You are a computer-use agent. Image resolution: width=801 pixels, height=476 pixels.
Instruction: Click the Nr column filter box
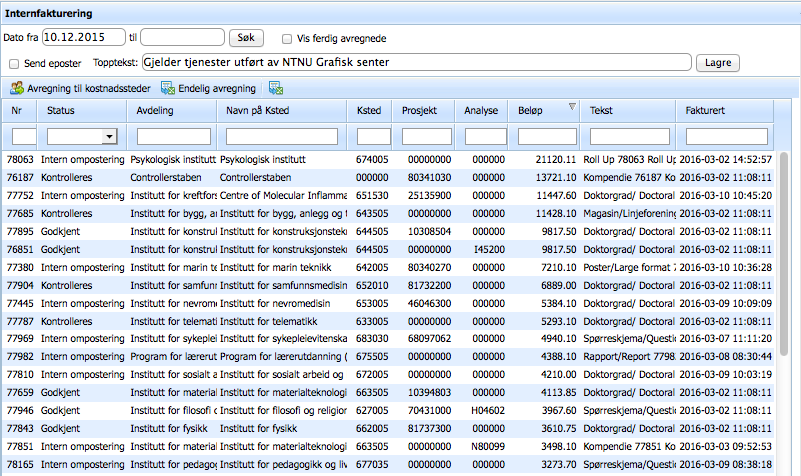point(24,136)
